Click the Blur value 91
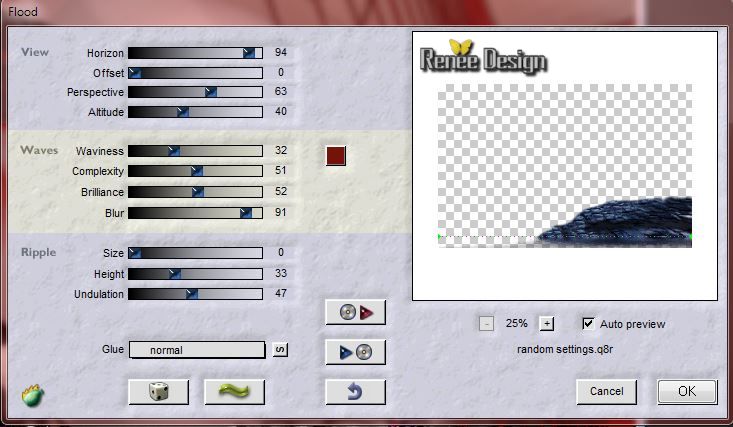This screenshot has width=733, height=427. 280,212
